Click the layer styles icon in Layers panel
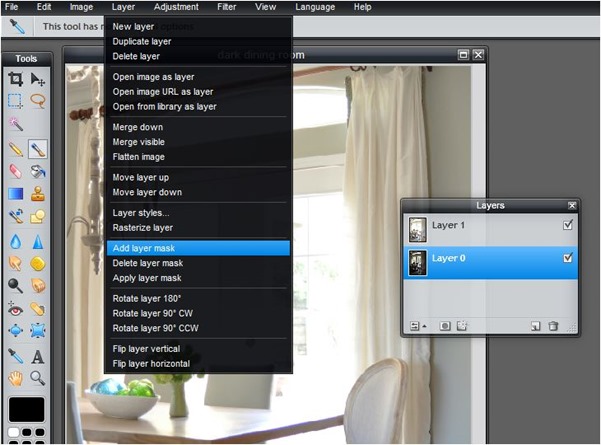601x445 pixels. point(462,326)
